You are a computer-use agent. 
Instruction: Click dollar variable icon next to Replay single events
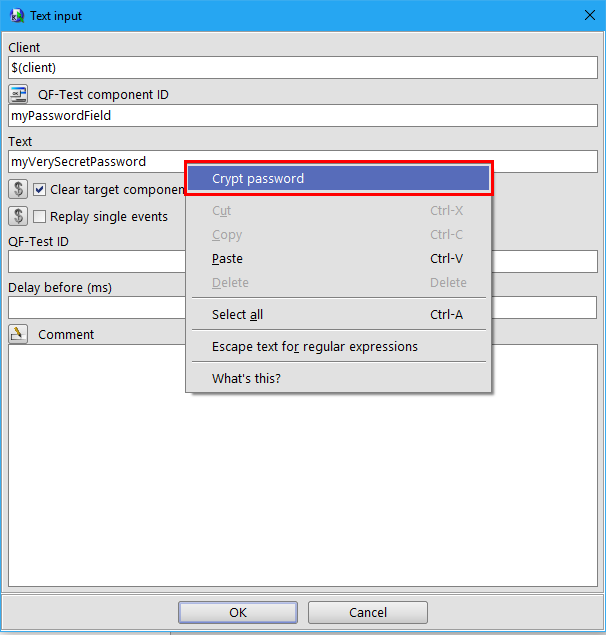18,216
